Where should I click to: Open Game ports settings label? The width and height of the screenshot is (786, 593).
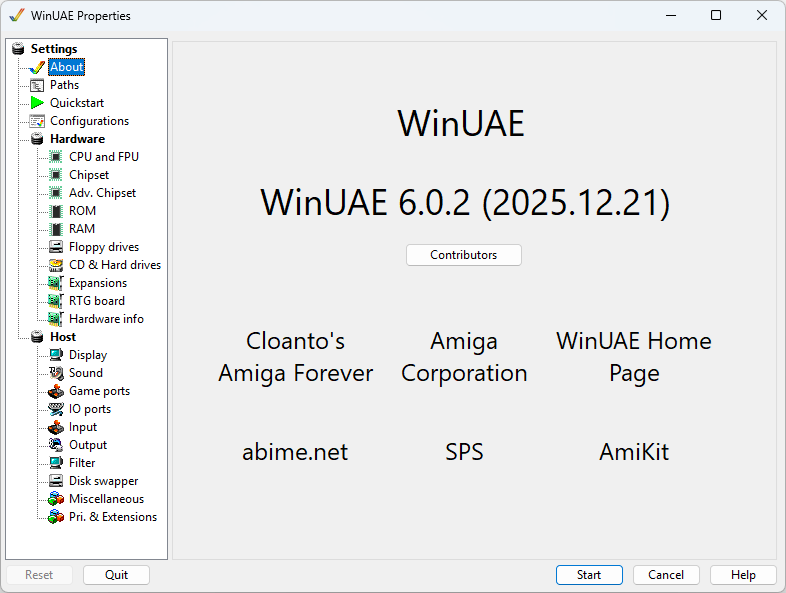[99, 391]
